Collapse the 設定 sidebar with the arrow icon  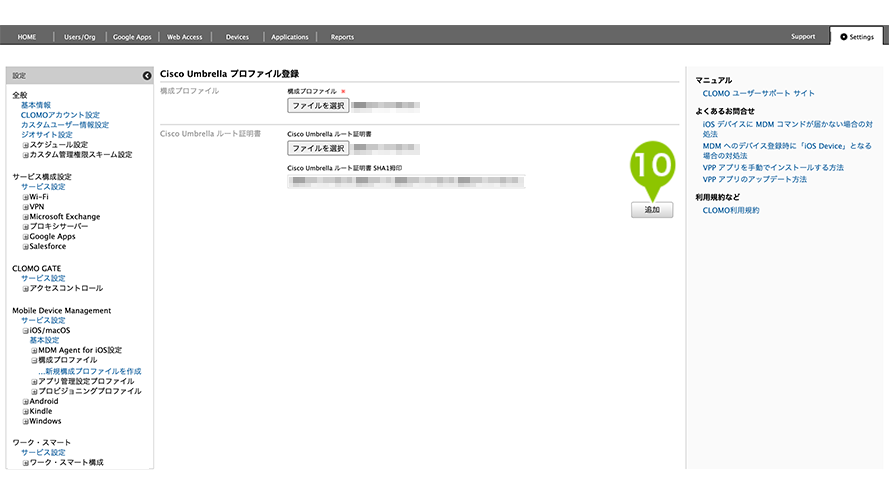click(x=147, y=75)
